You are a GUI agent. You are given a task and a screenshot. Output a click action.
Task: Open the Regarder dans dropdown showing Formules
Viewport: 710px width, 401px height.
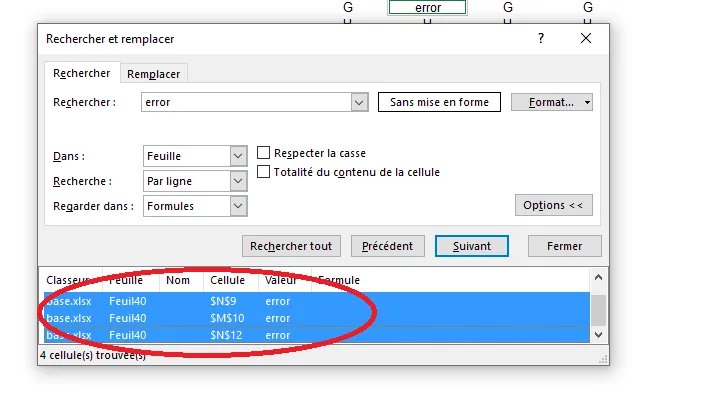[195, 206]
